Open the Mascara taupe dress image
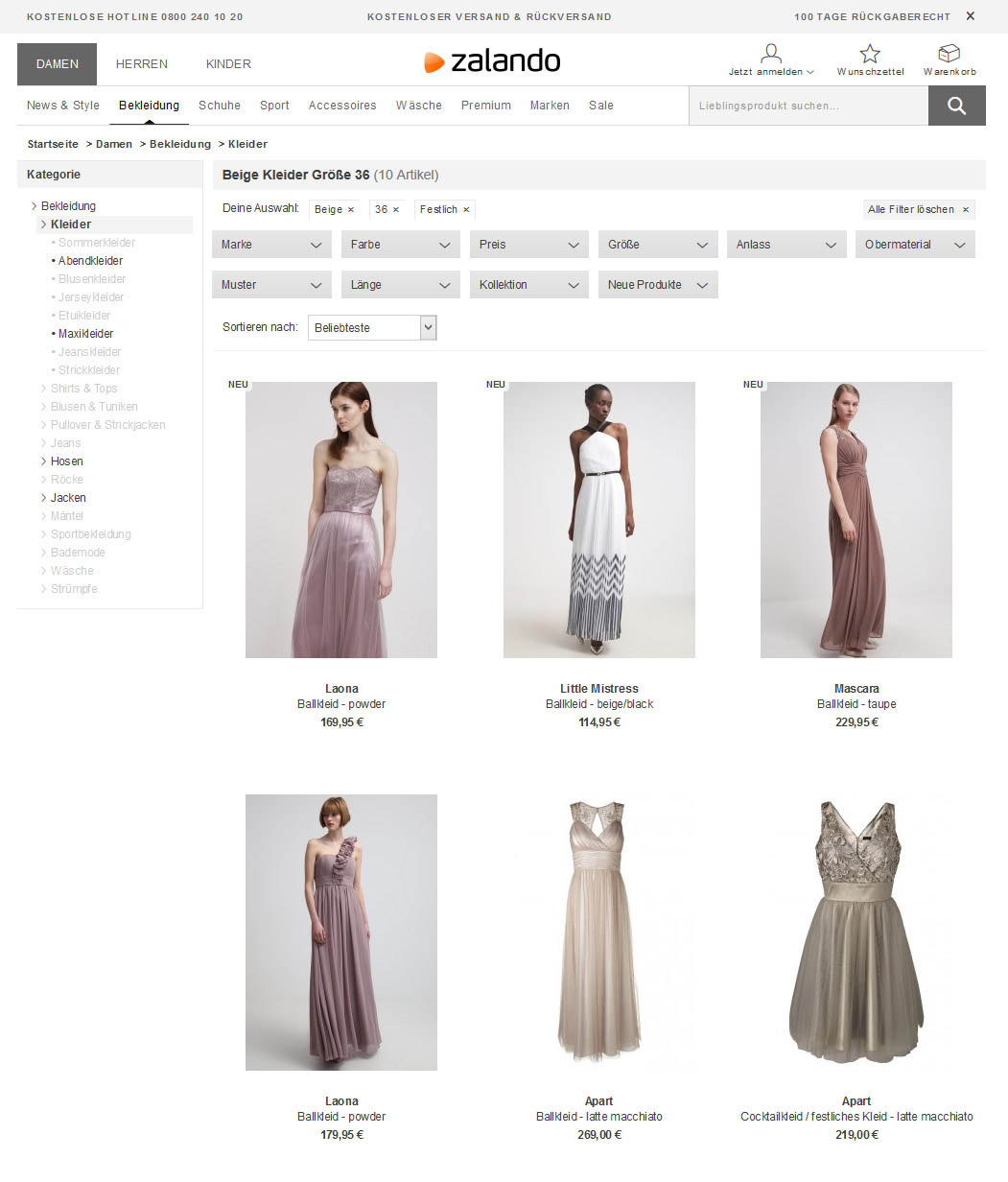1008x1182 pixels. (x=856, y=520)
